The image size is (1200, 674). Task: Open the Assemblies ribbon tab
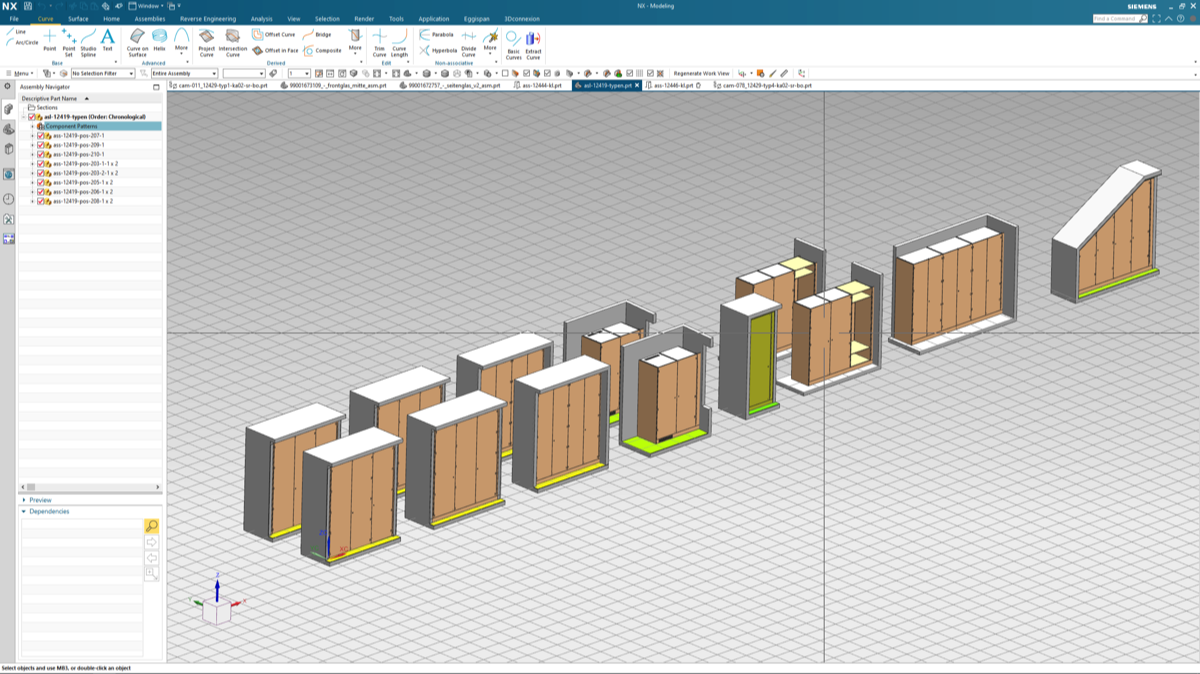click(x=150, y=19)
